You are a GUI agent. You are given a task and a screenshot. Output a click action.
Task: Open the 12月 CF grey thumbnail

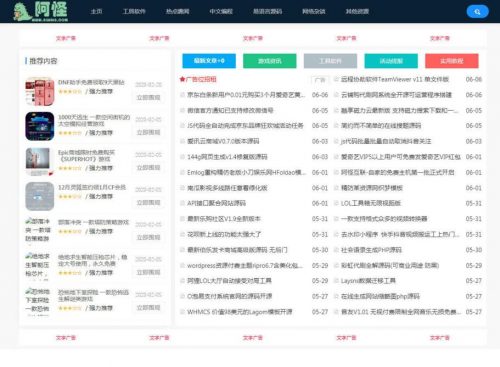tap(39, 196)
